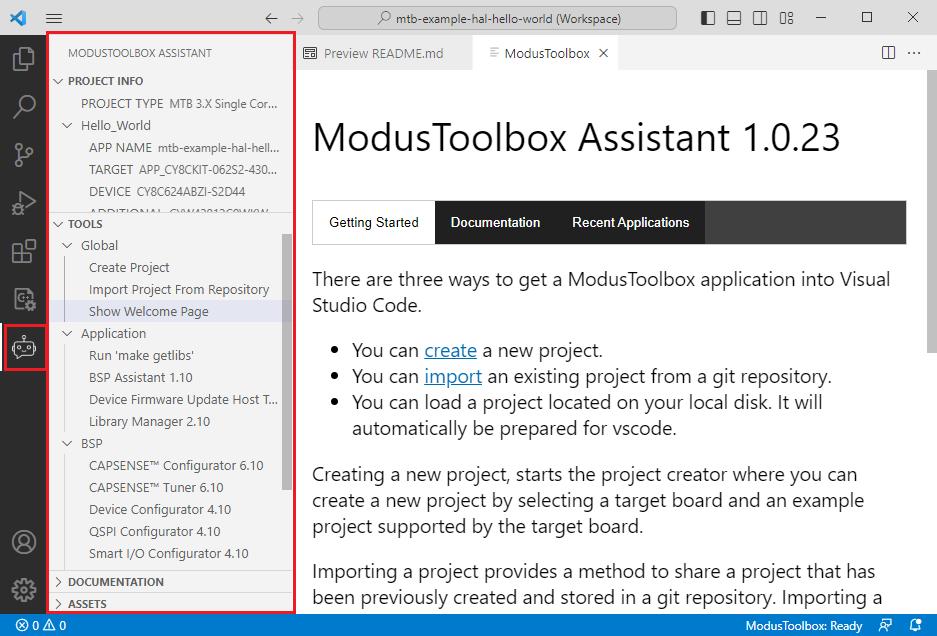Image resolution: width=937 pixels, height=636 pixels.
Task: Click Create Project in tools tree
Action: (x=129, y=268)
